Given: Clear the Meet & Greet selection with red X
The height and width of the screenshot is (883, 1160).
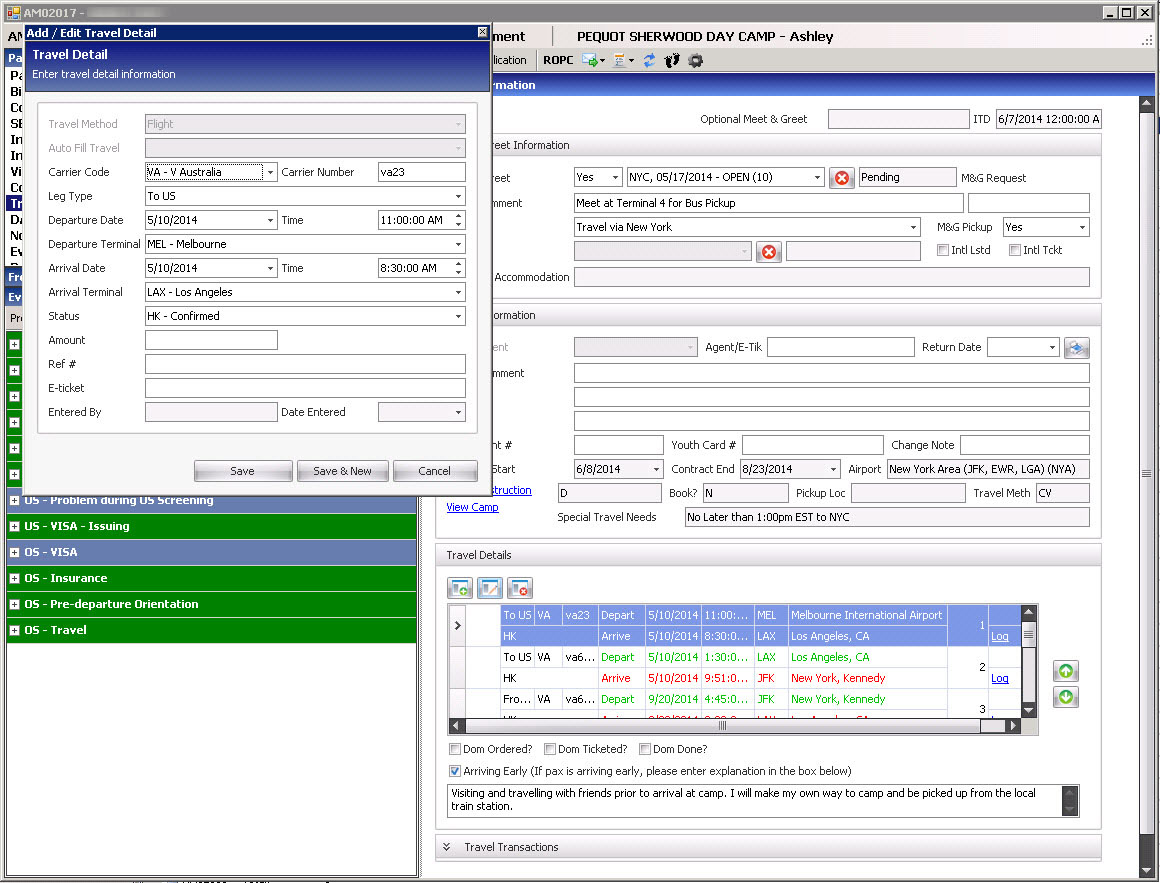Looking at the screenshot, I should (x=842, y=178).
